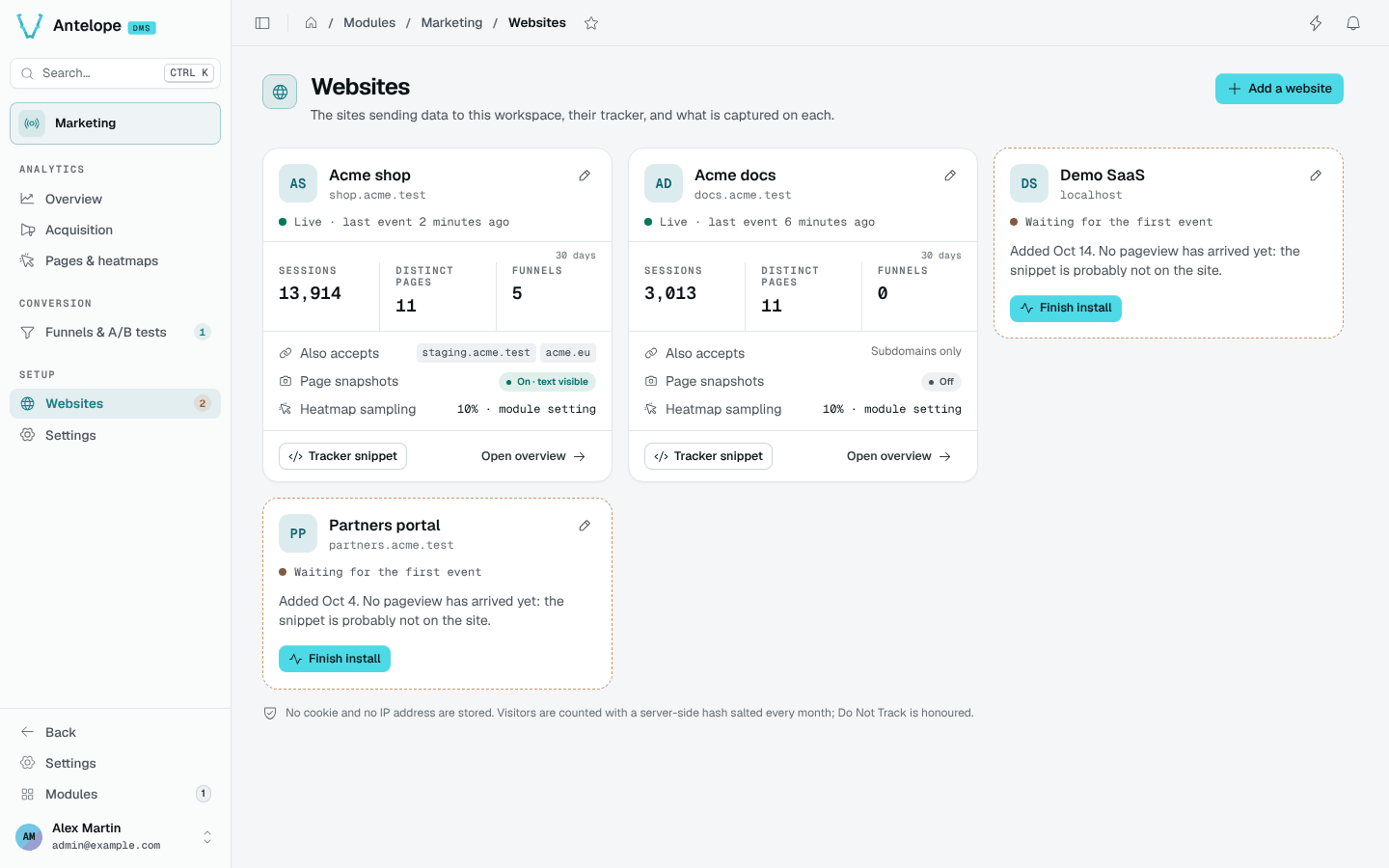Open Pages & heatmaps
The height and width of the screenshot is (868, 1389).
[115, 260]
